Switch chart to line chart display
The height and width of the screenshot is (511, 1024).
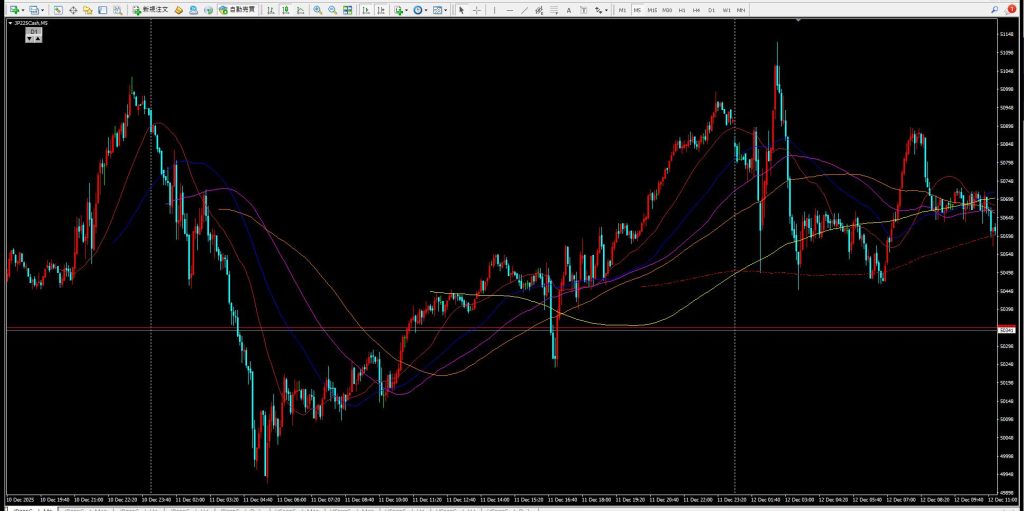[299, 9]
